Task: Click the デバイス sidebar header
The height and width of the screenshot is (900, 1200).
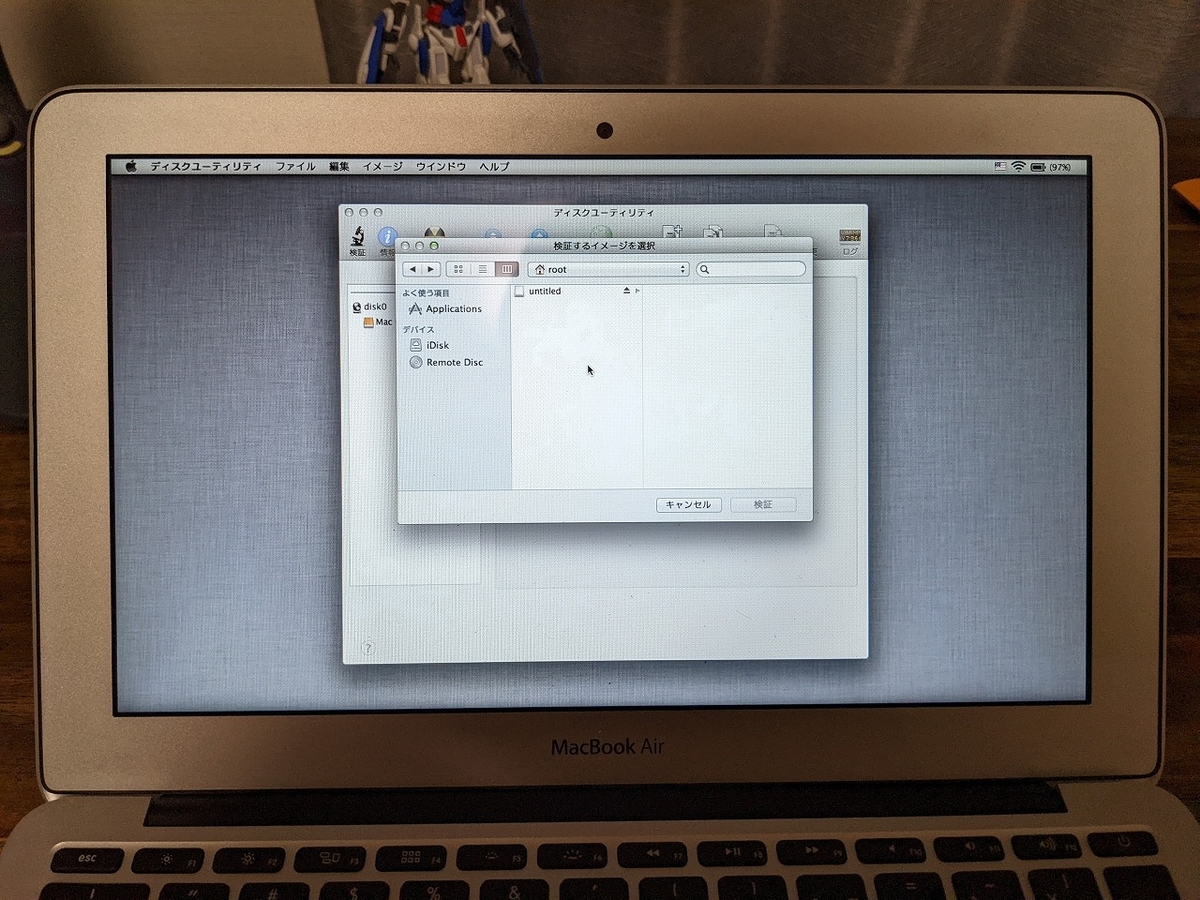Action: pyautogui.click(x=418, y=330)
